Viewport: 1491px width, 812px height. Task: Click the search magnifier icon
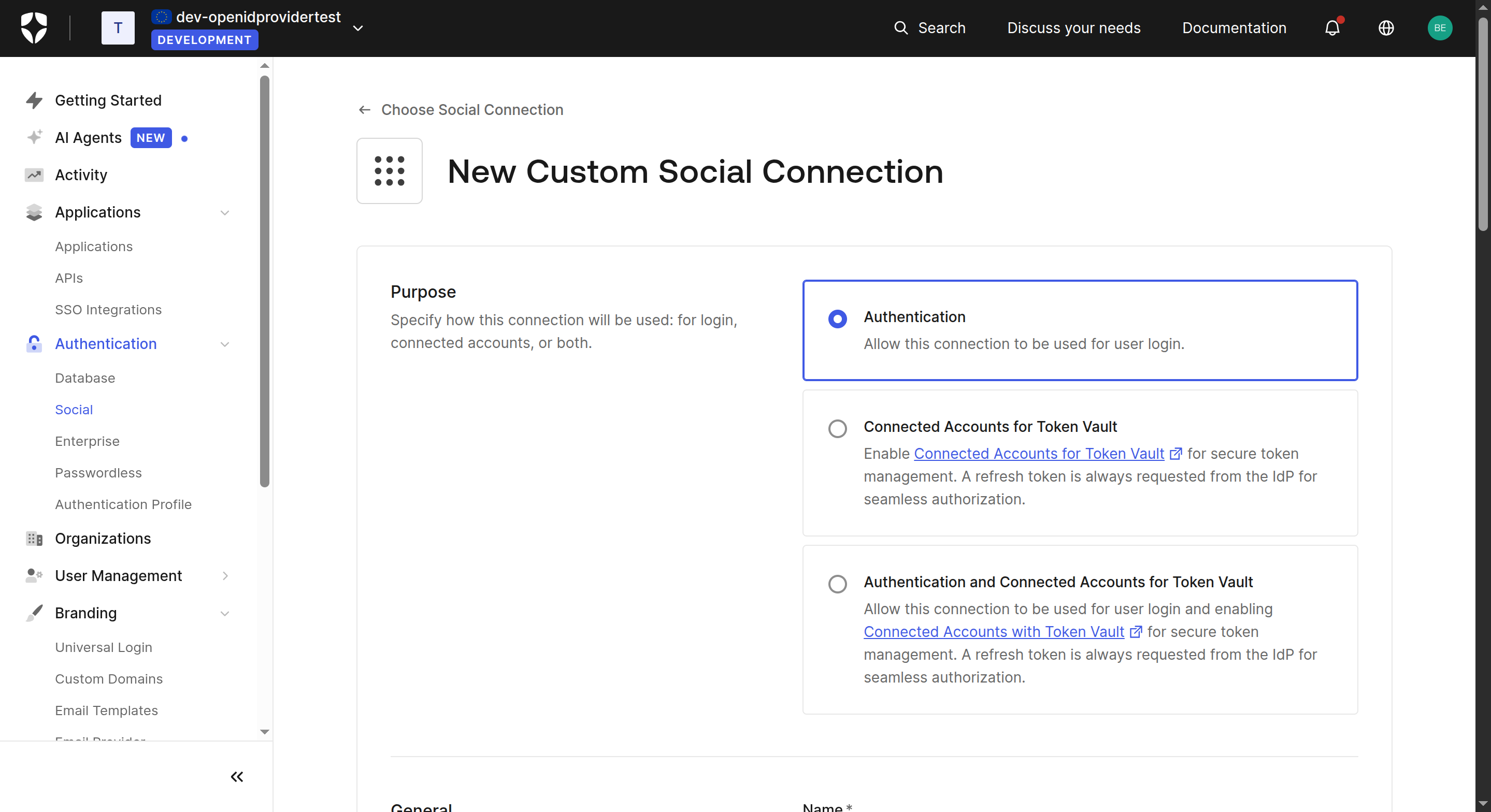[x=900, y=28]
